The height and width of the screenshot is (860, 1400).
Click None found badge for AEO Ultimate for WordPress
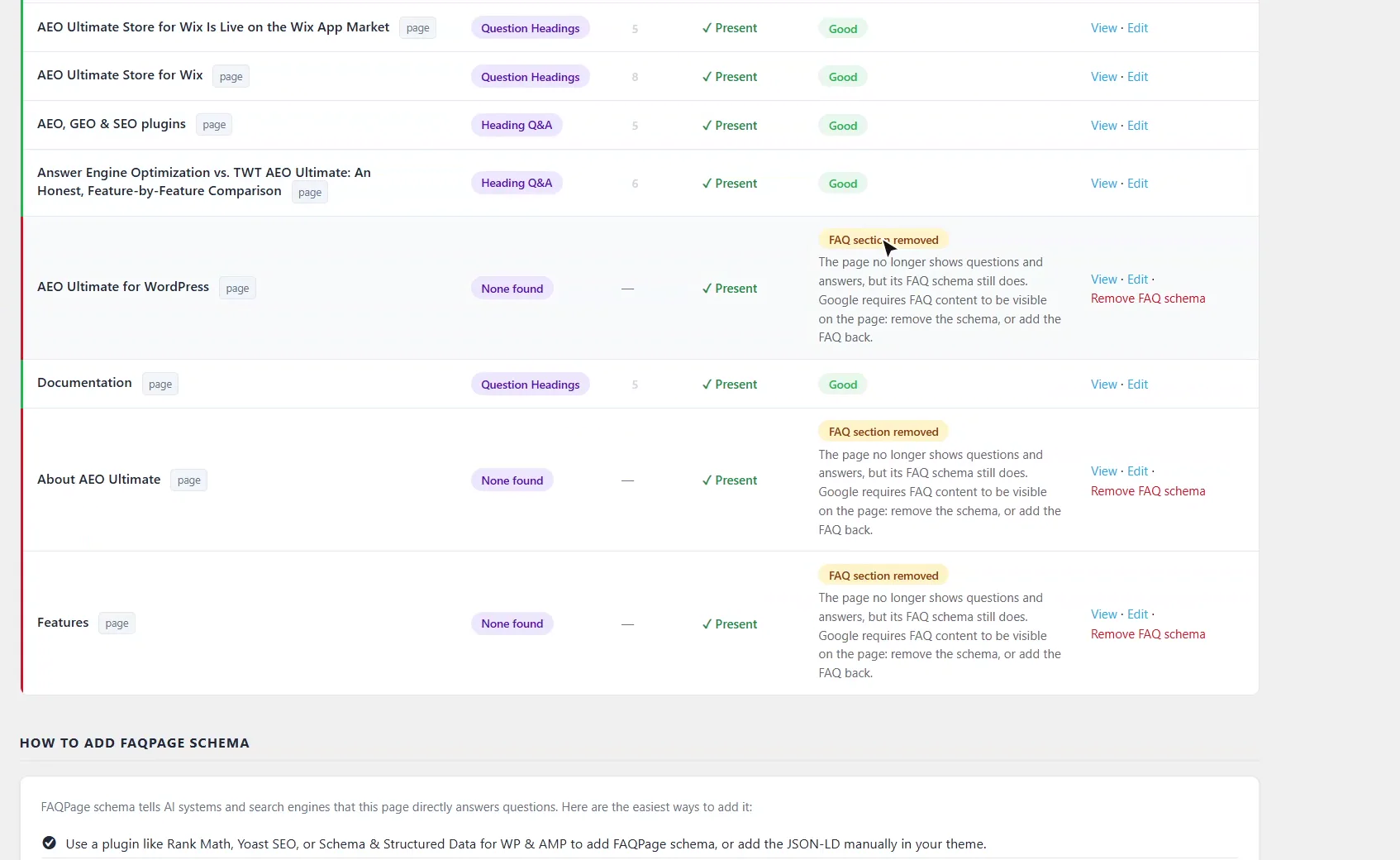512,289
